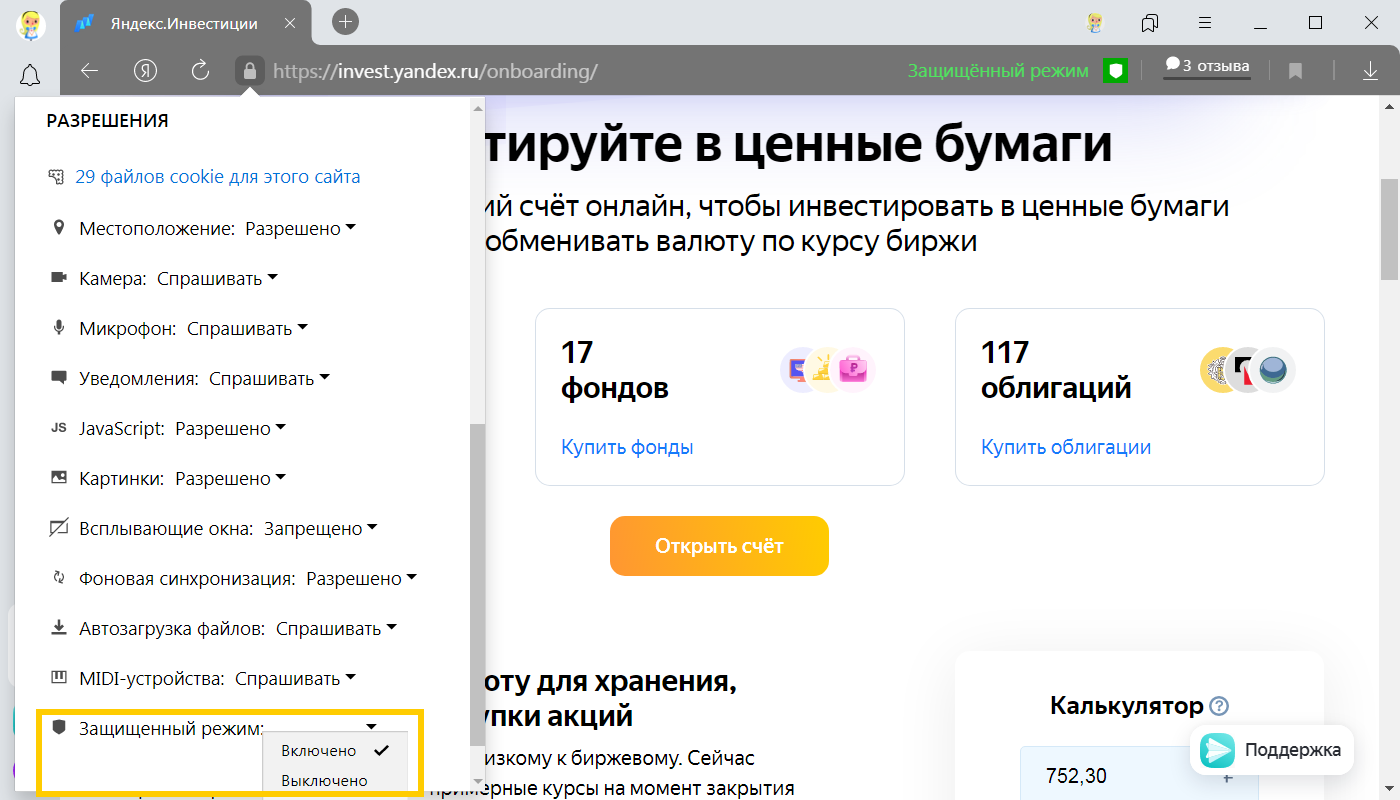Go back with the arrow button
Image resolution: width=1400 pixels, height=800 pixels.
tap(90, 70)
